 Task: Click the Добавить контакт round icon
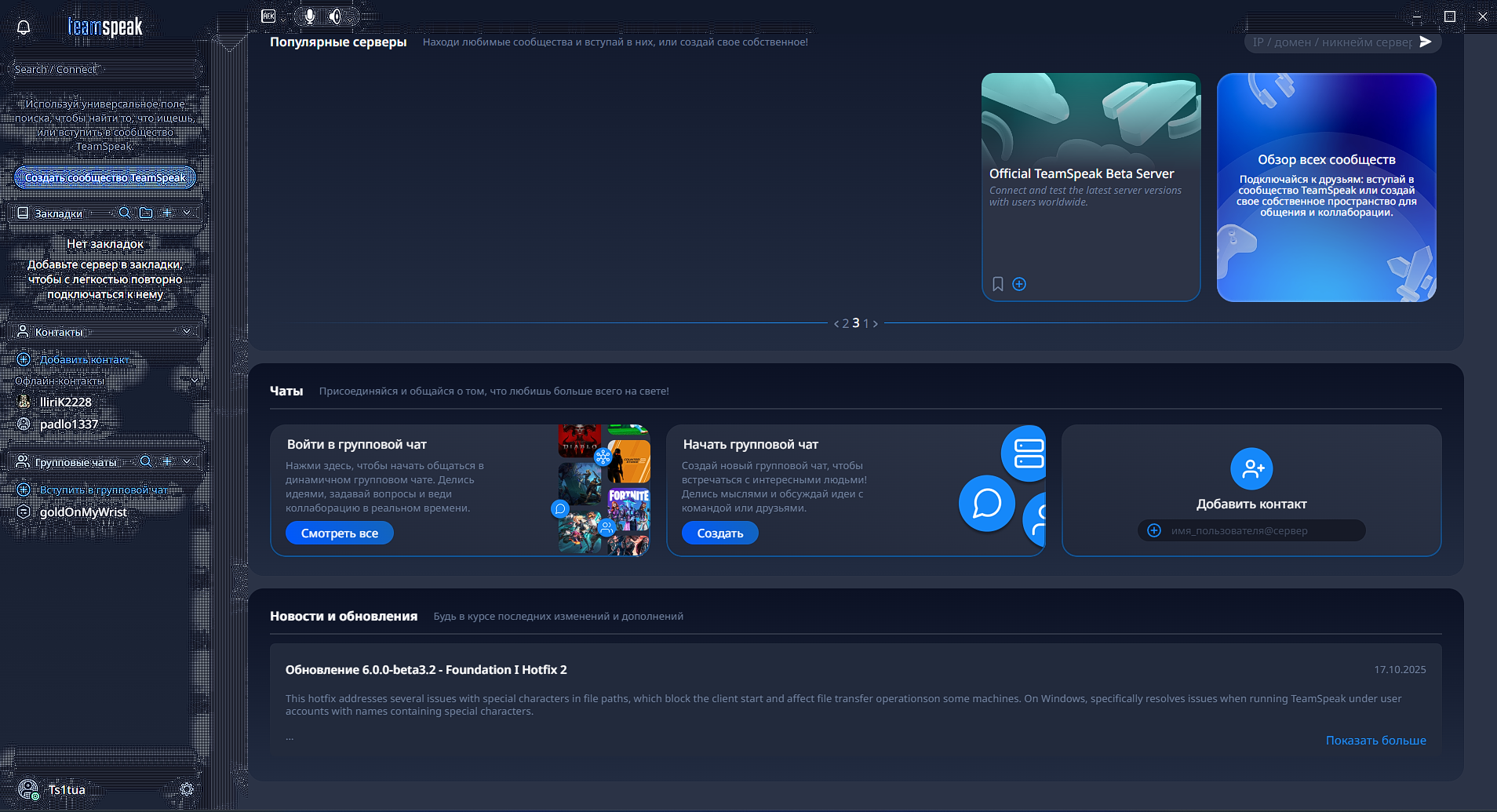tap(1251, 468)
